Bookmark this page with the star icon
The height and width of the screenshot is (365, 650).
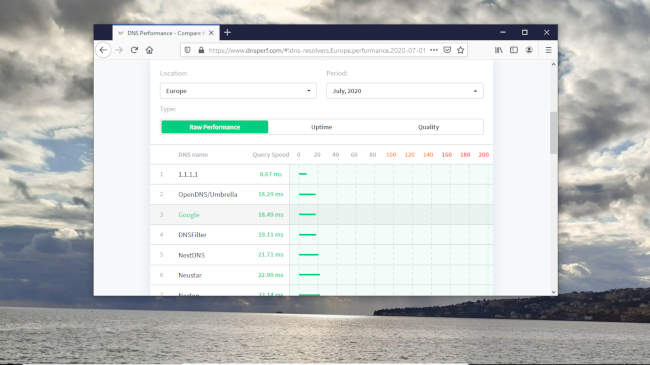point(461,50)
